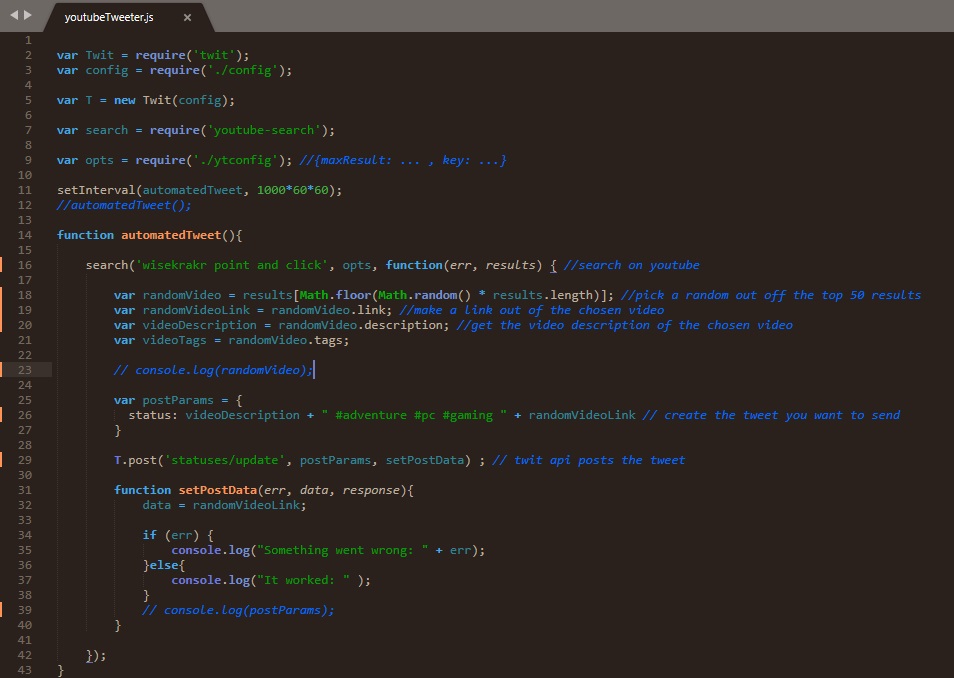Click variable 'videoDescription' on line 20

[x=200, y=325]
